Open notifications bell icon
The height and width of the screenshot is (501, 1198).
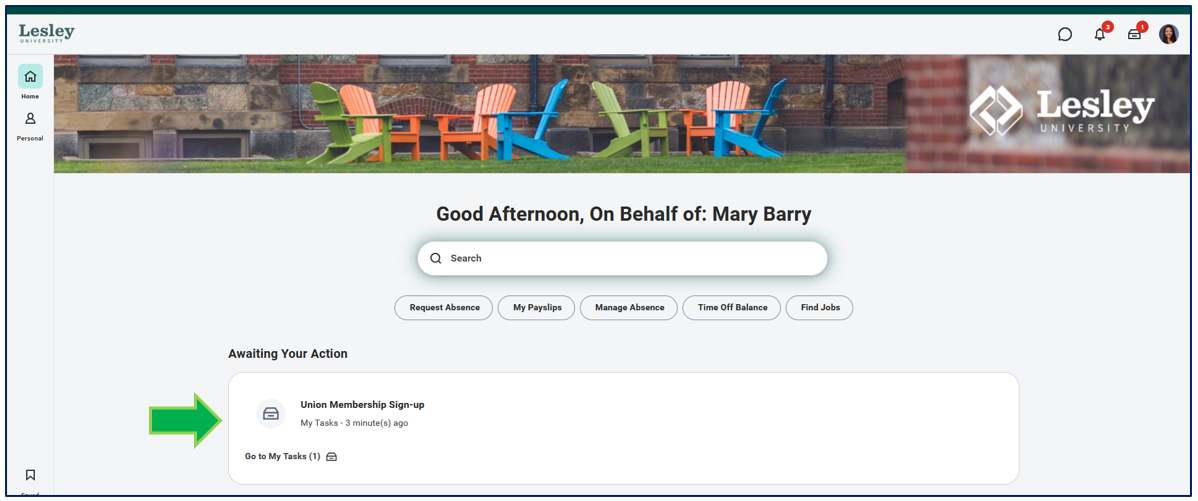coord(1100,34)
